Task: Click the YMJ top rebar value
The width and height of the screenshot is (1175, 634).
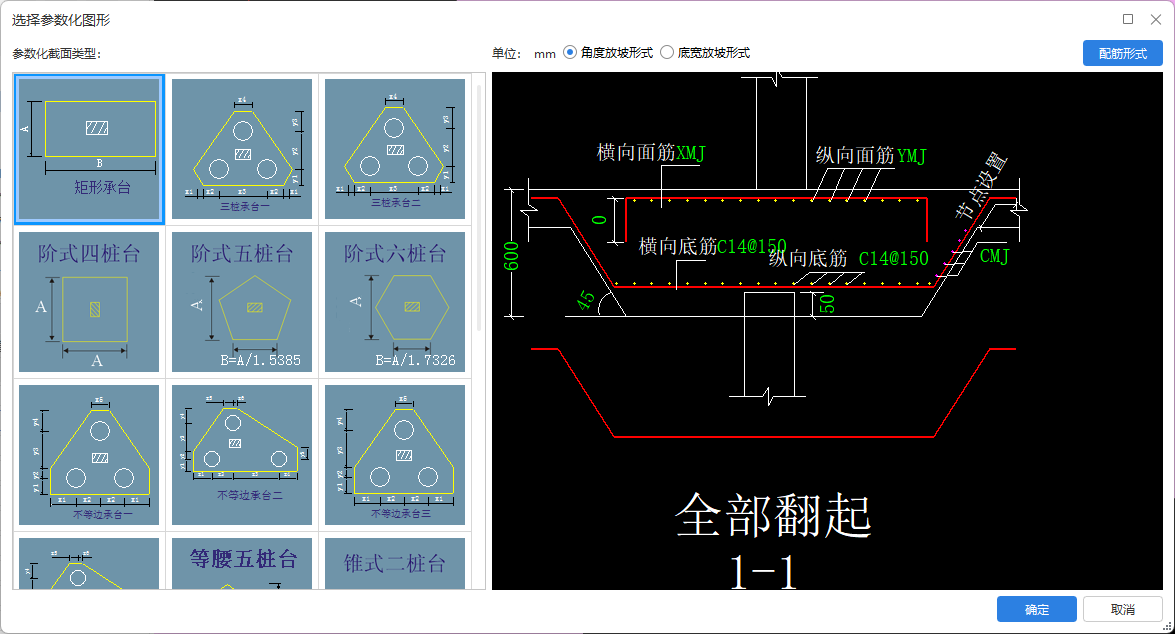Action: pos(912,156)
